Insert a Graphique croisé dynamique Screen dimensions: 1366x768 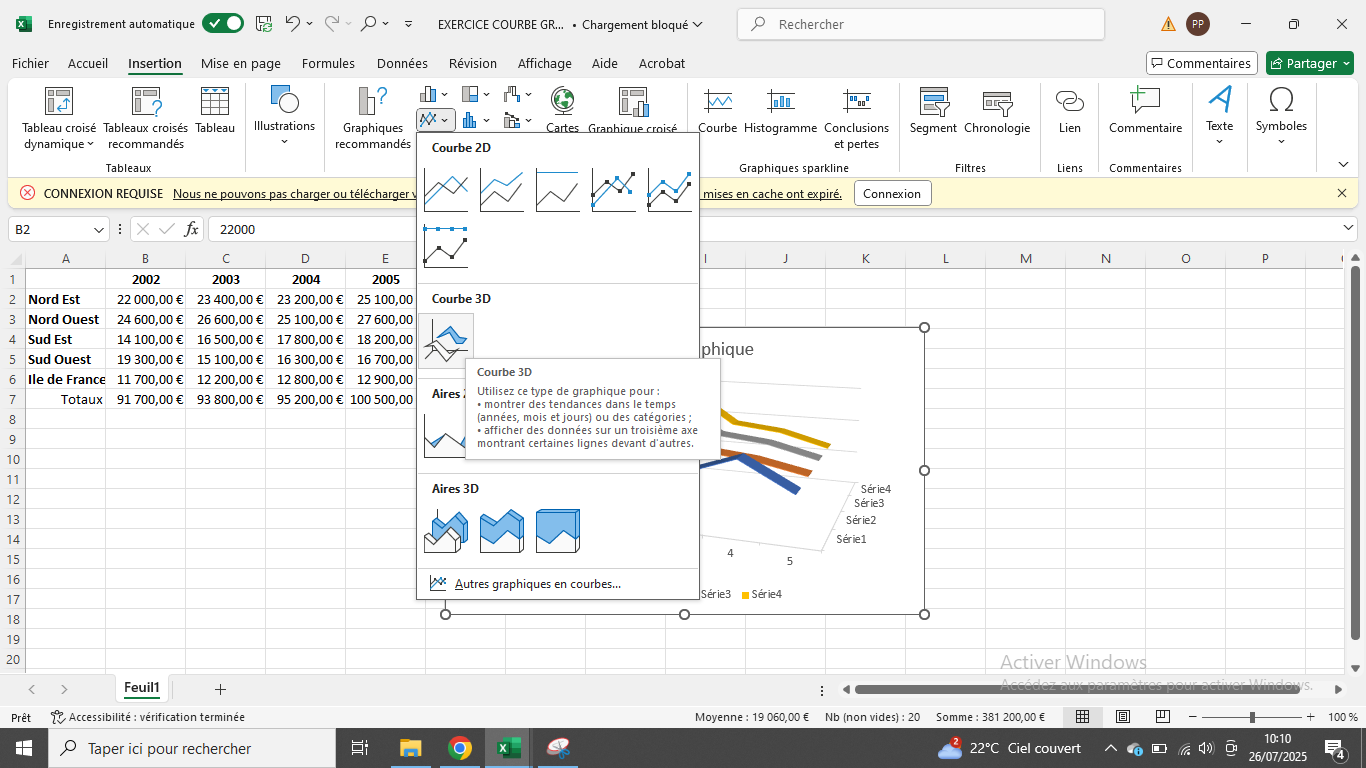point(632,110)
